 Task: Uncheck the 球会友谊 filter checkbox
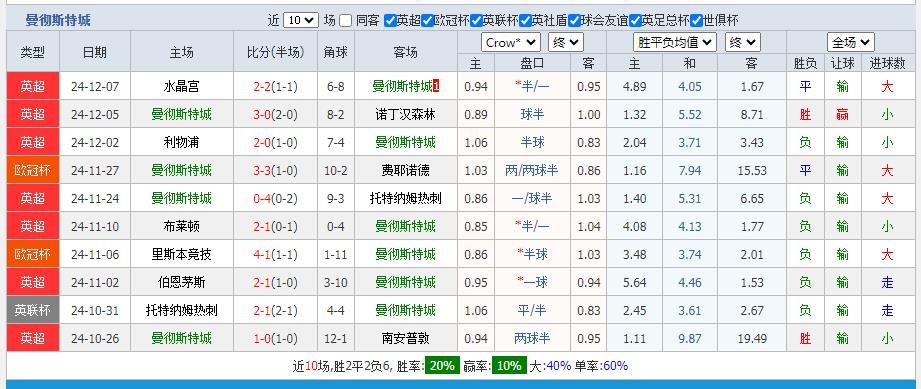[574, 21]
